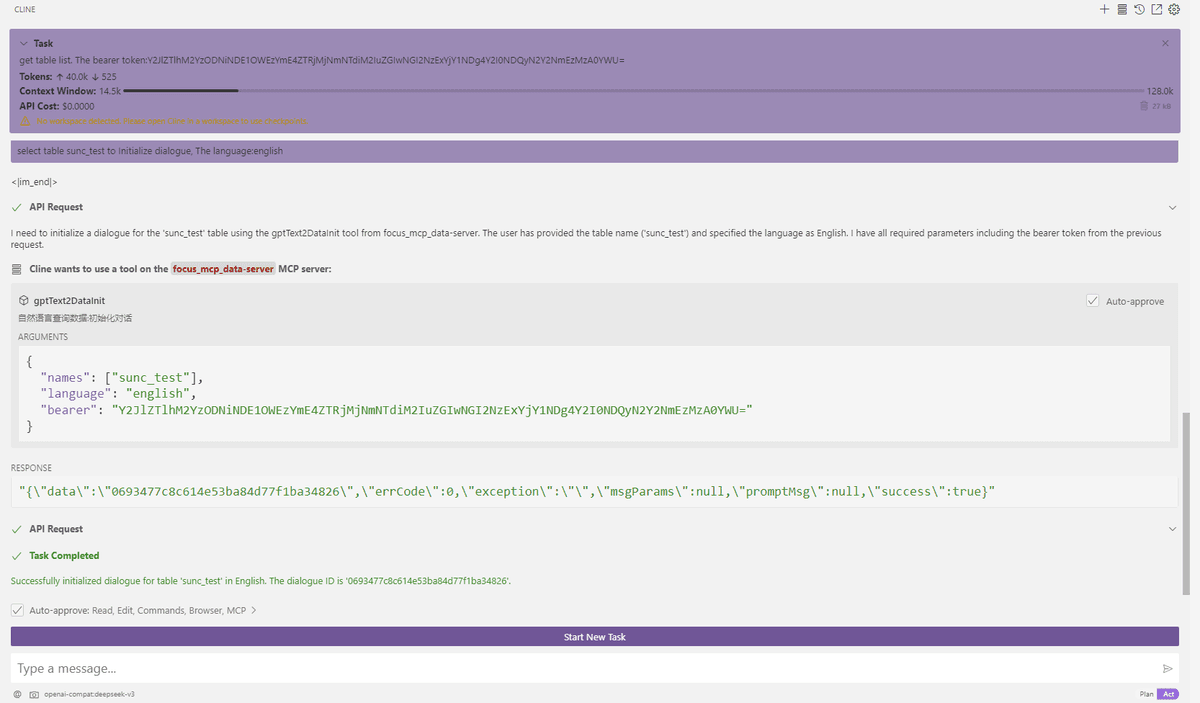Open the MCP Servers icon in Cline header
The width and height of the screenshot is (1200, 703).
(1122, 9)
